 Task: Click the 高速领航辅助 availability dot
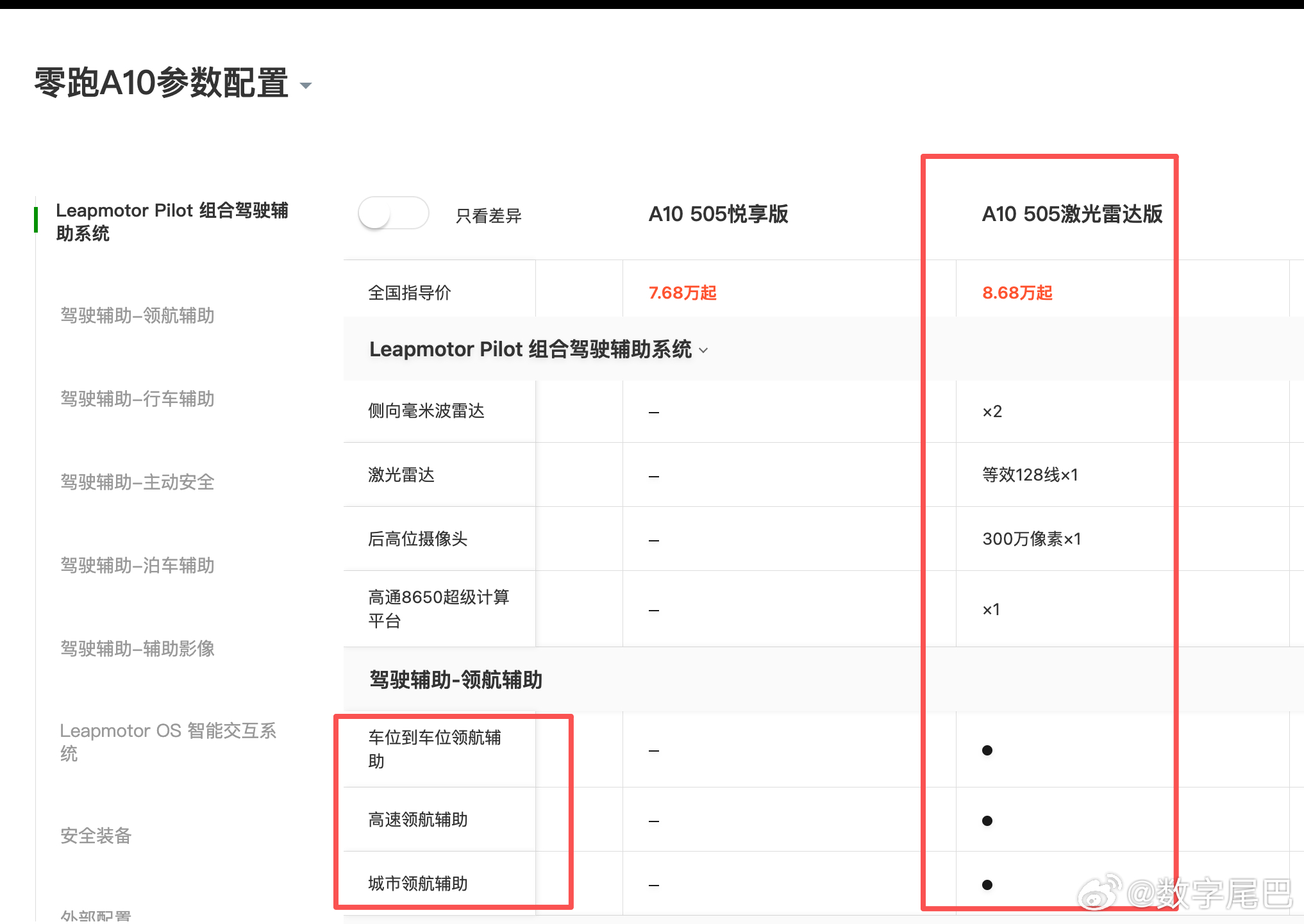(x=987, y=820)
